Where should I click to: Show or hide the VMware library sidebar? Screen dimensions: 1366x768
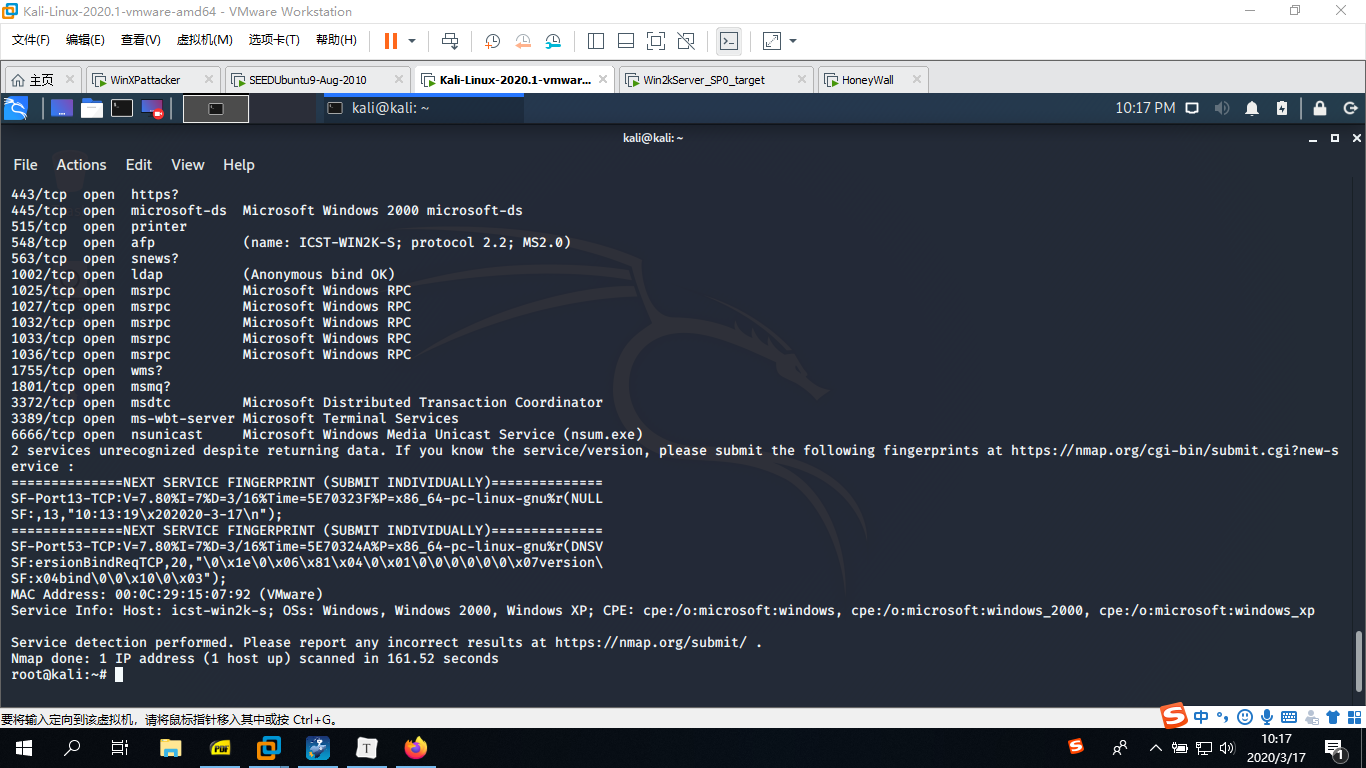point(596,41)
